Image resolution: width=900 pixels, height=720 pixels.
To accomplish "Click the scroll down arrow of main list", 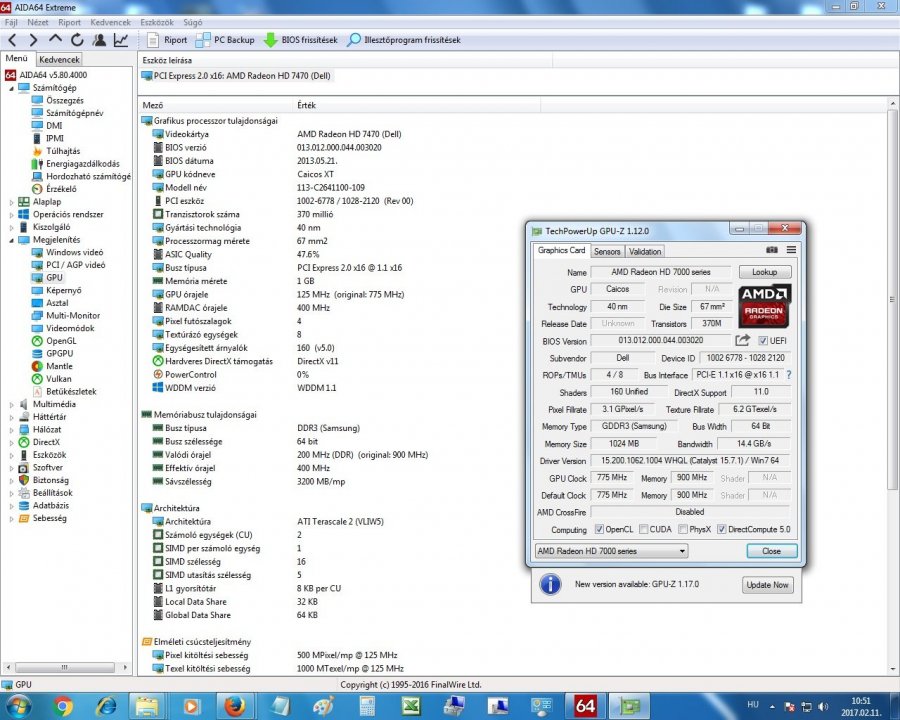I will [x=893, y=669].
